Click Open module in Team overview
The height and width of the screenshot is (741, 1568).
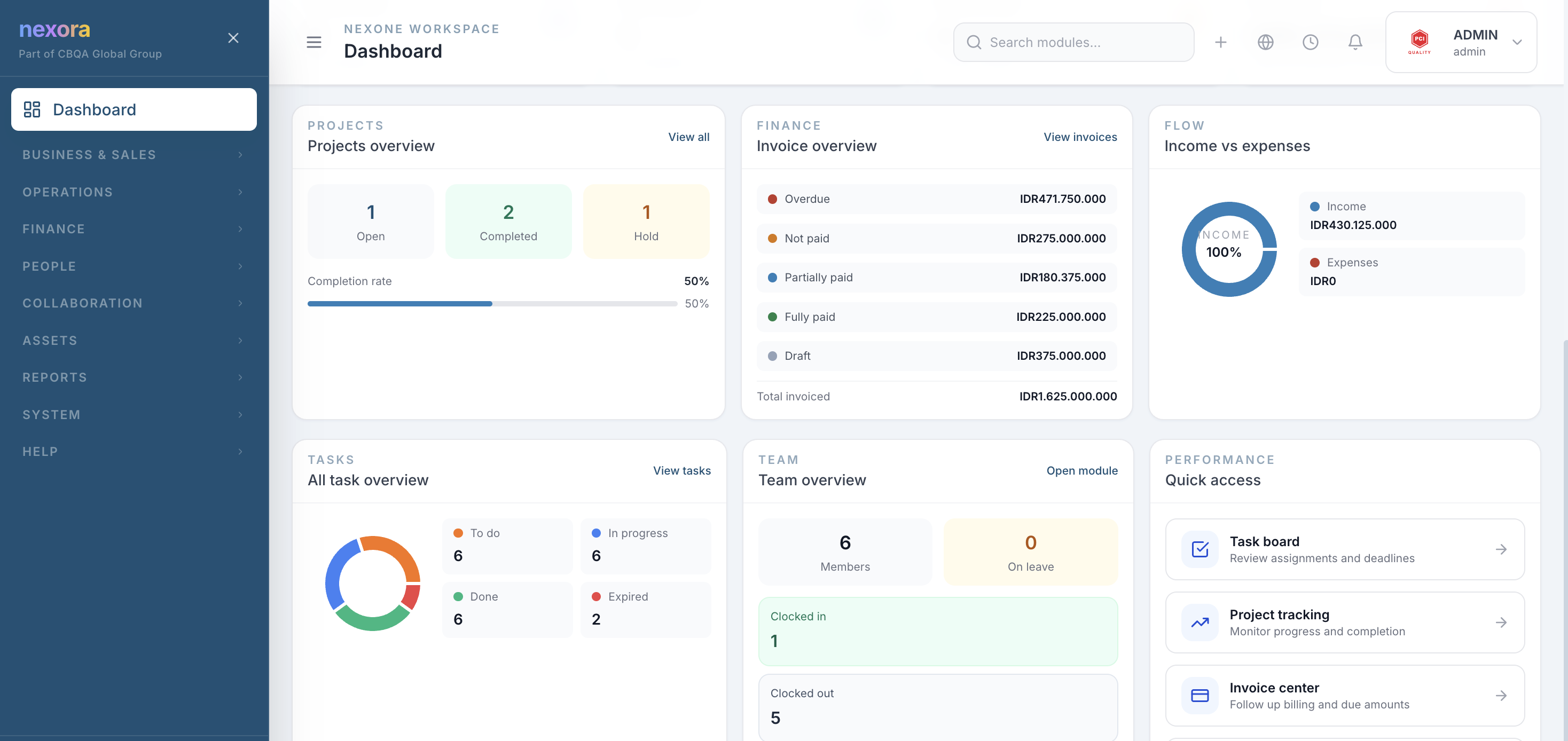[1081, 471]
